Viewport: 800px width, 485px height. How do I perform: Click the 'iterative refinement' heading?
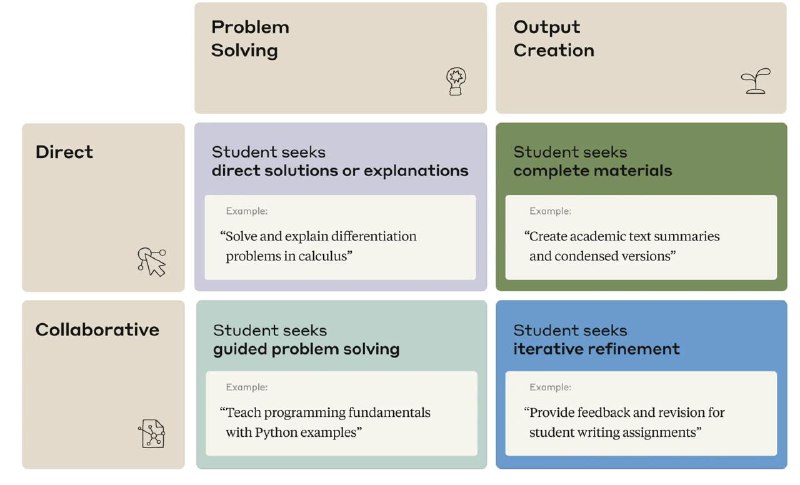pos(596,349)
